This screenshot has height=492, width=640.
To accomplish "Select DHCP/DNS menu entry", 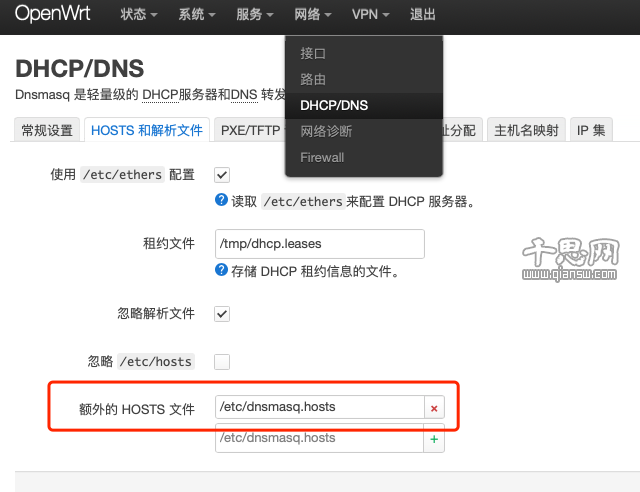I will (x=364, y=105).
